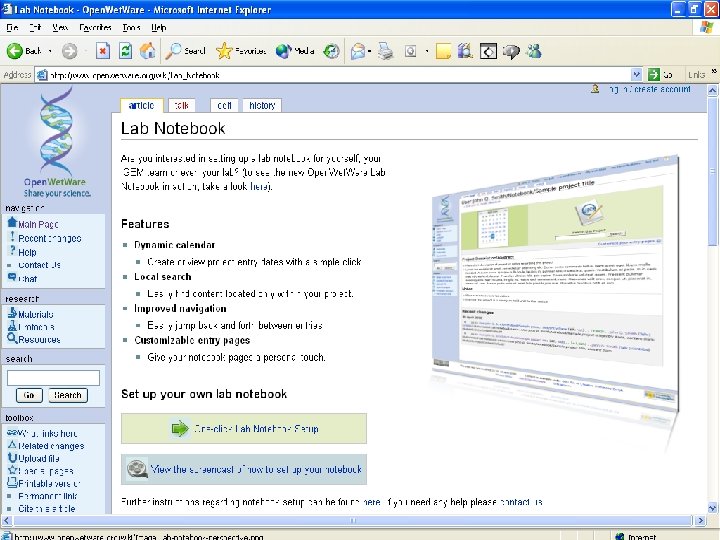
Task: Switch to the article tab
Action: click(x=141, y=106)
